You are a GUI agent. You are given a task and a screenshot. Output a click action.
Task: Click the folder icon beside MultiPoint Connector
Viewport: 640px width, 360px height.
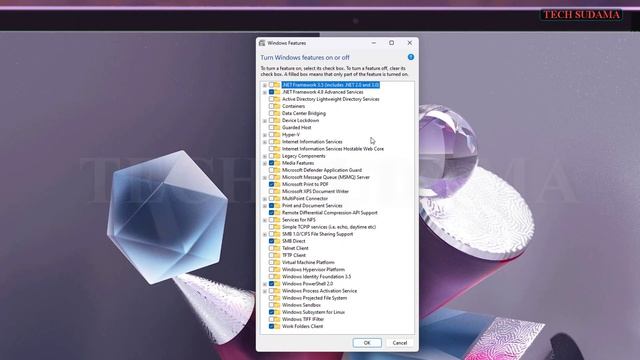[x=277, y=198]
